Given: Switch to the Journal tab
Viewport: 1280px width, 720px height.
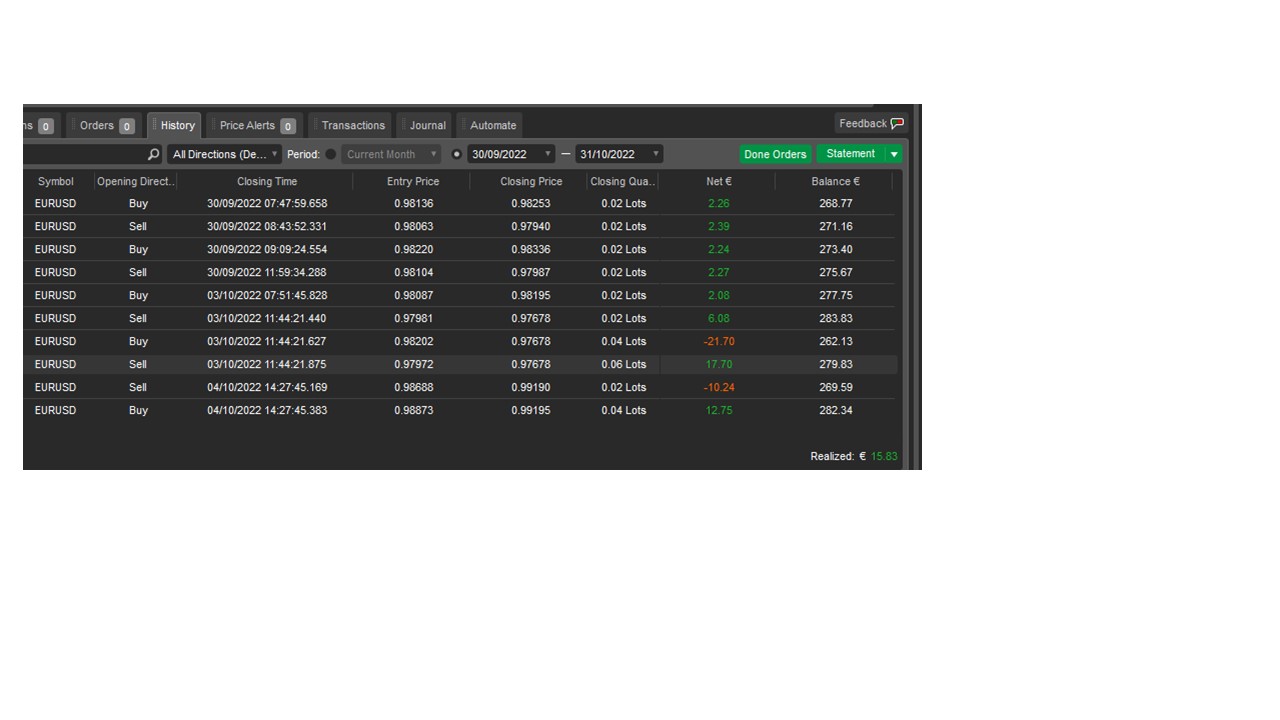Looking at the screenshot, I should pyautogui.click(x=425, y=125).
